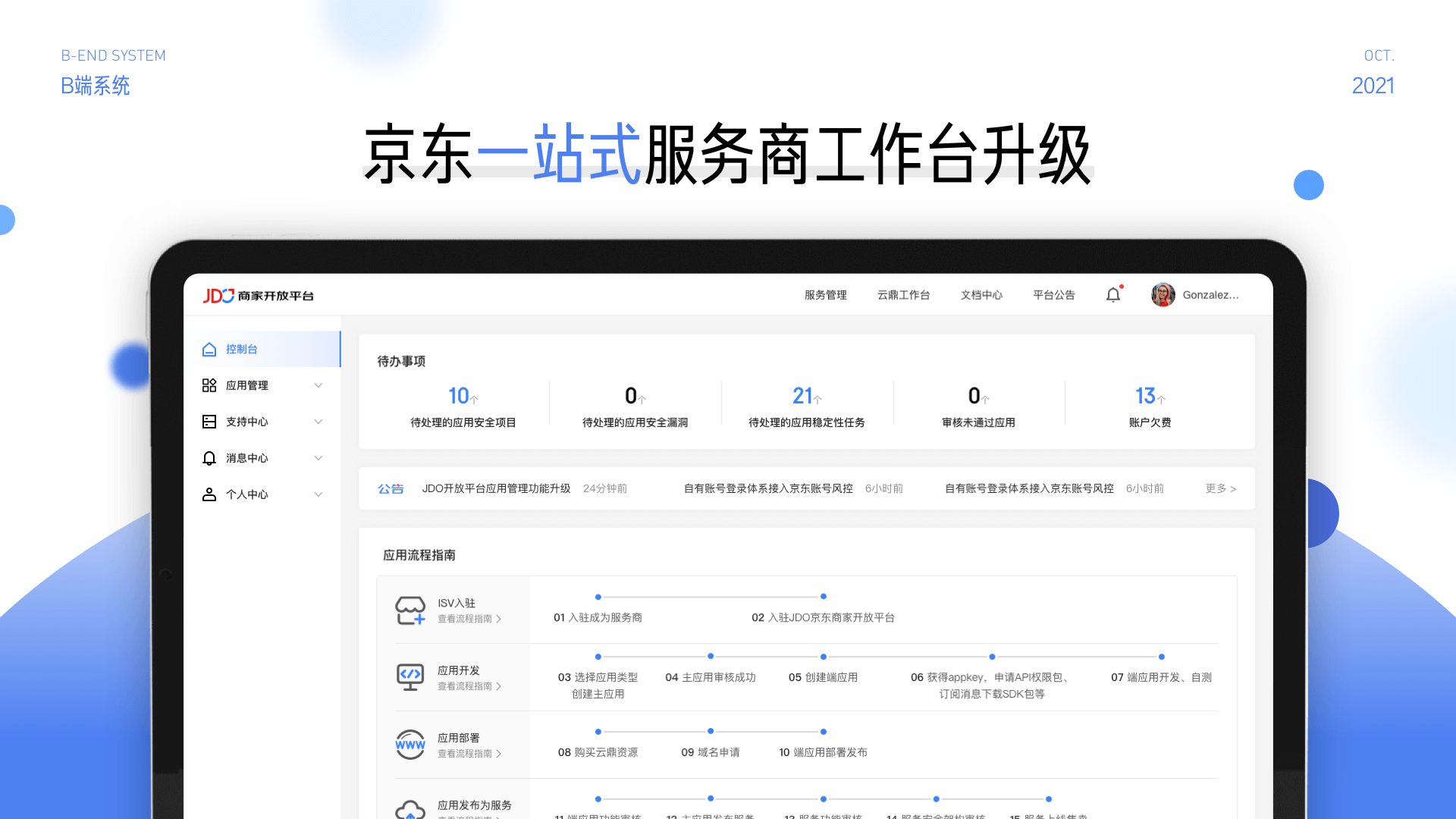Click step dot above 08 购买云鼎资源
The image size is (1456, 819).
tap(598, 732)
